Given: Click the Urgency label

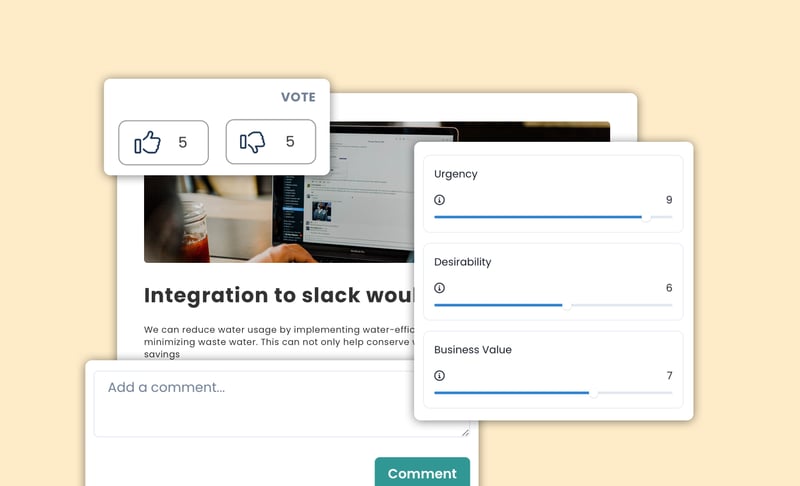Looking at the screenshot, I should click(456, 174).
